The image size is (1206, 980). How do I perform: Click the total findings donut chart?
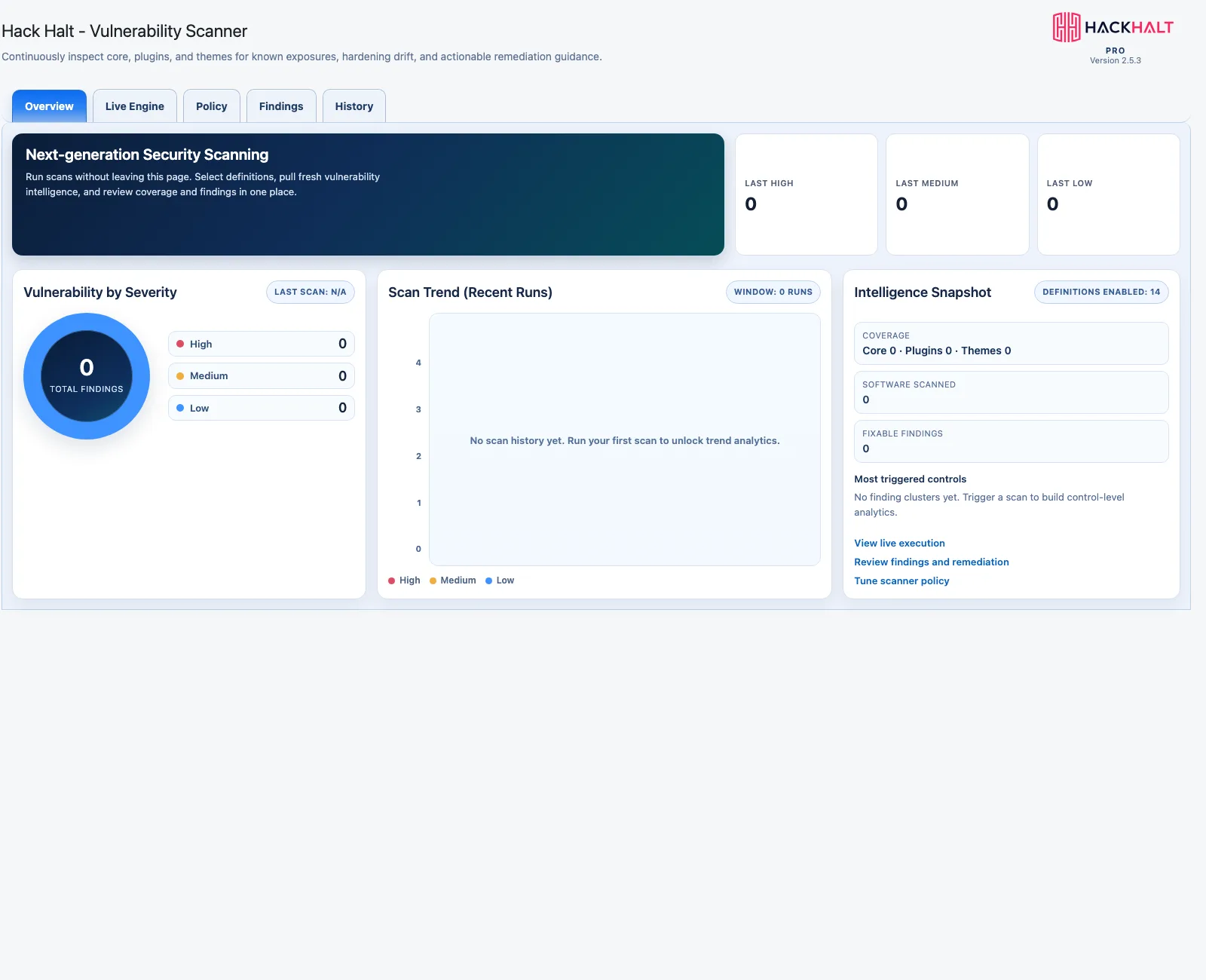click(x=87, y=376)
